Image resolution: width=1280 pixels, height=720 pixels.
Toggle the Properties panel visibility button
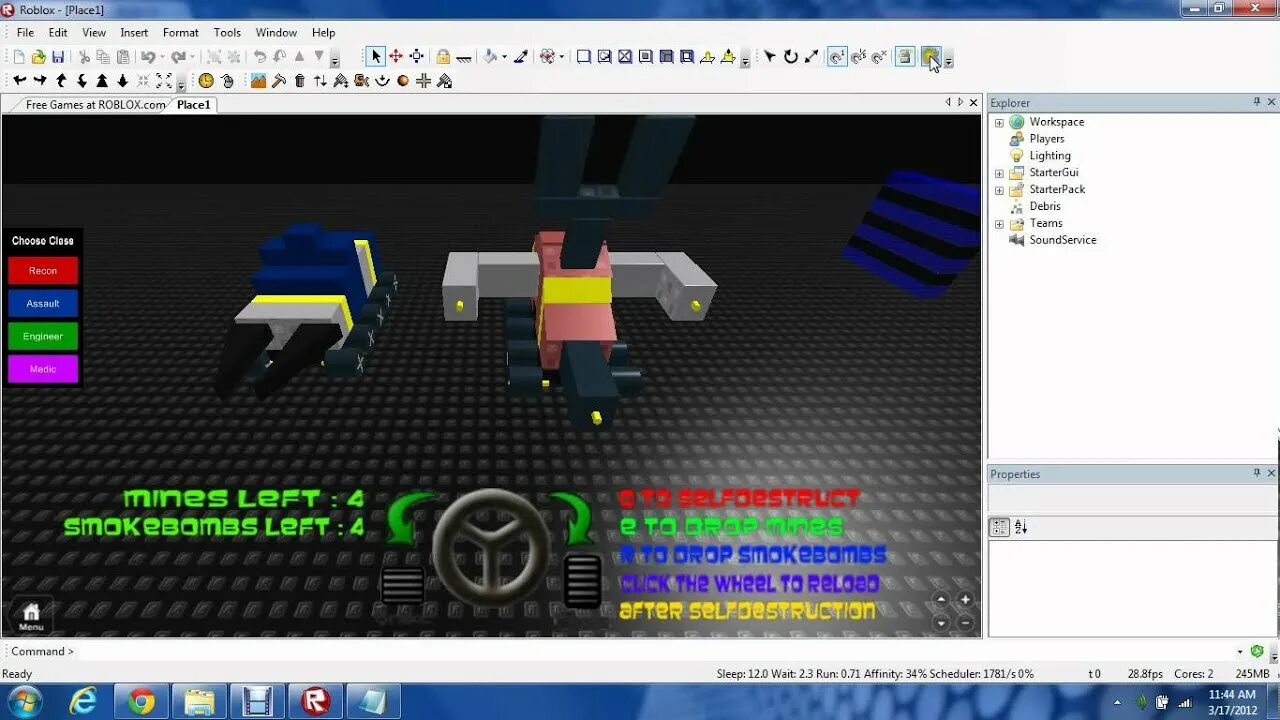click(x=931, y=57)
